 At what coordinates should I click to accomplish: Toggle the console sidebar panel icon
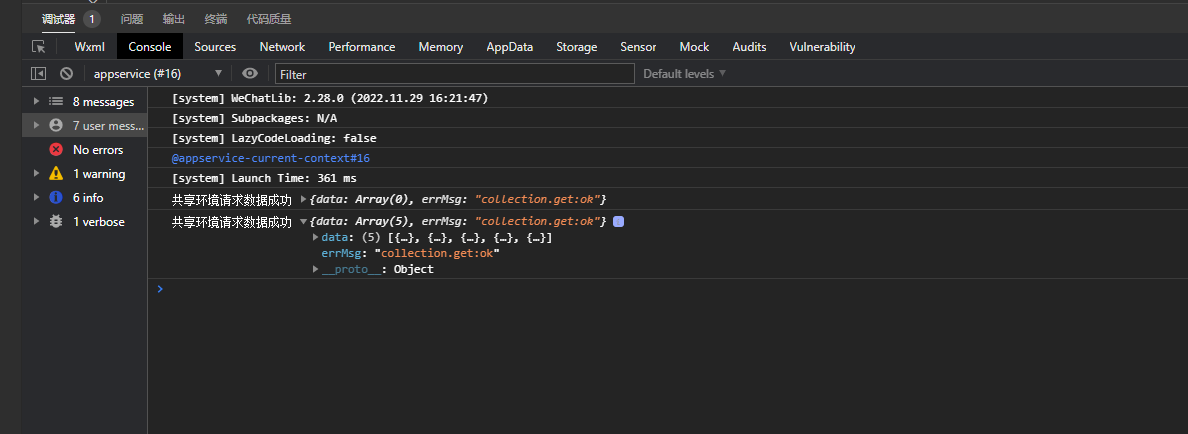[x=39, y=73]
